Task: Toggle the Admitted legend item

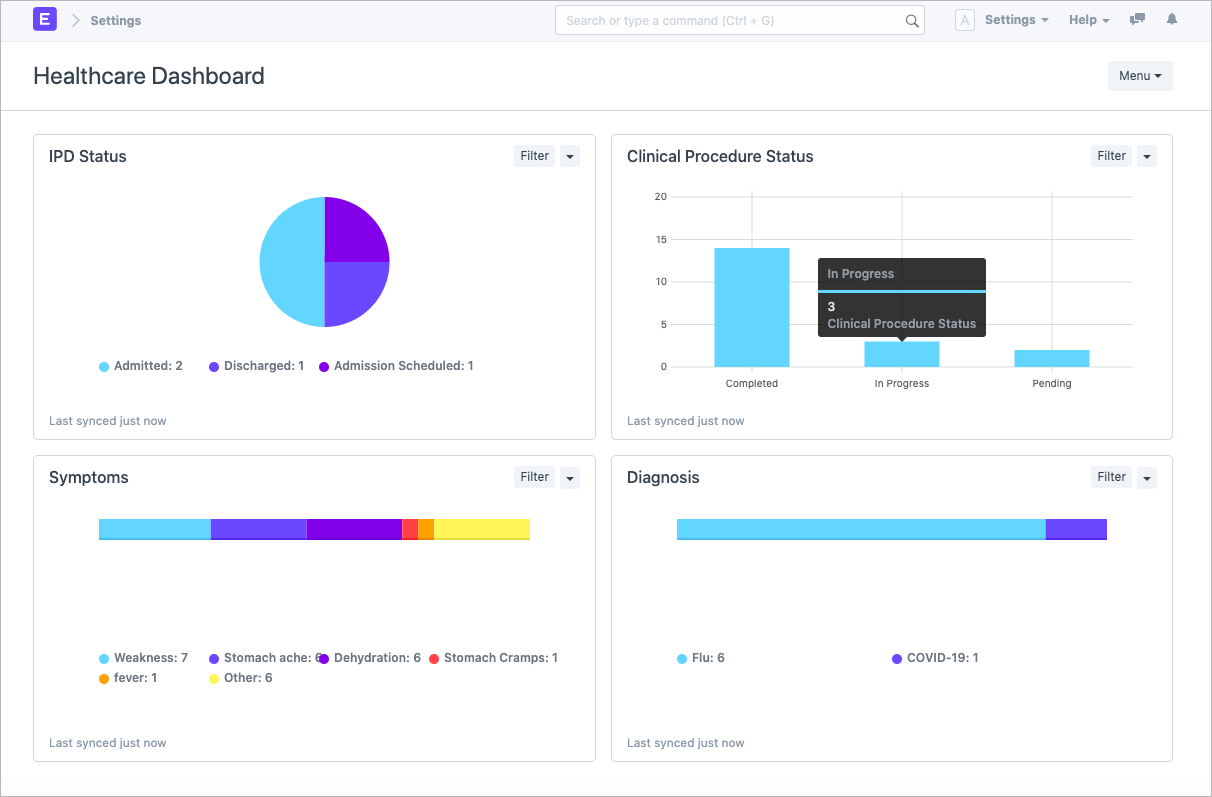Action: point(141,366)
